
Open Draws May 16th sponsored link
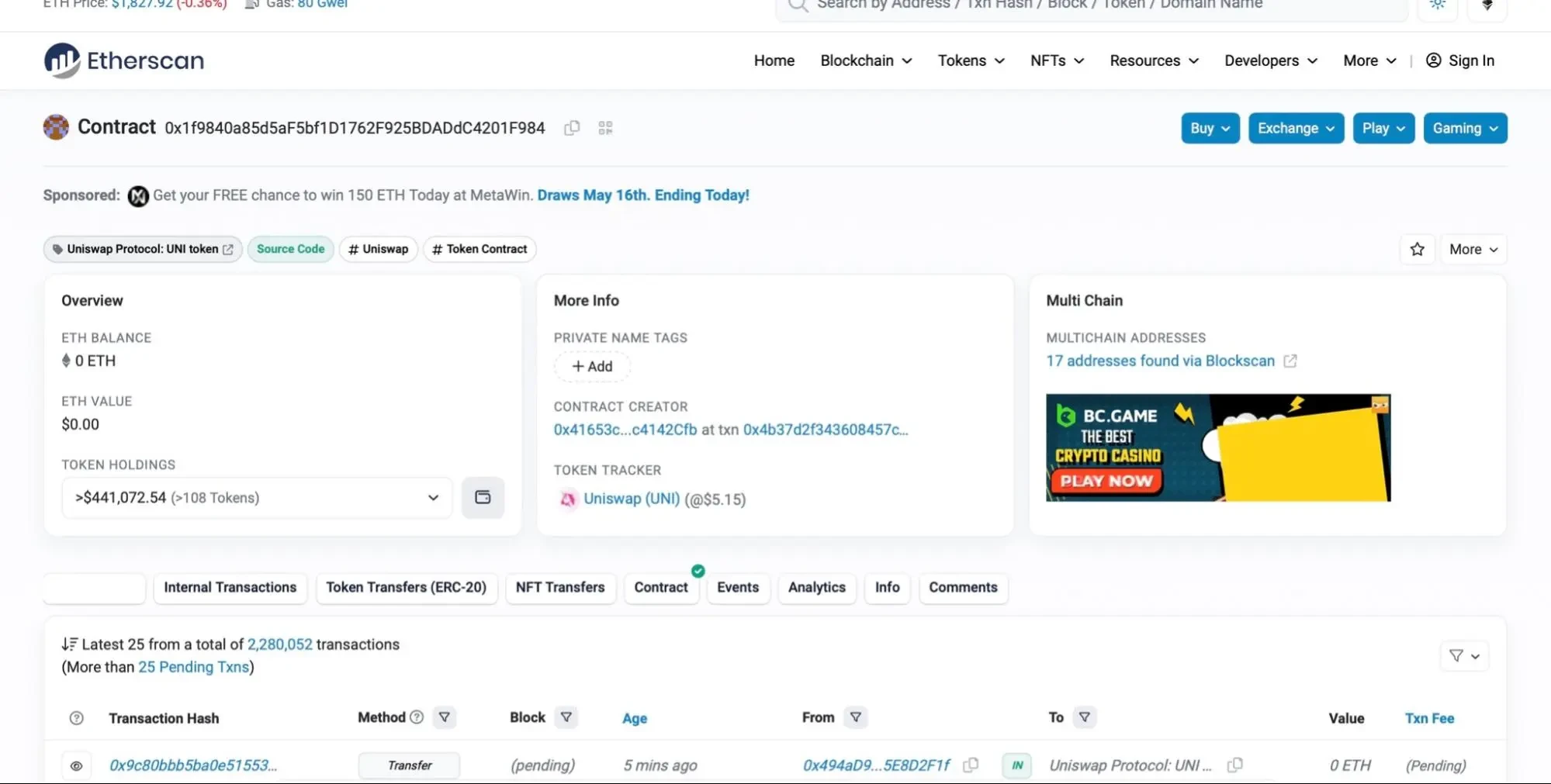pos(643,195)
